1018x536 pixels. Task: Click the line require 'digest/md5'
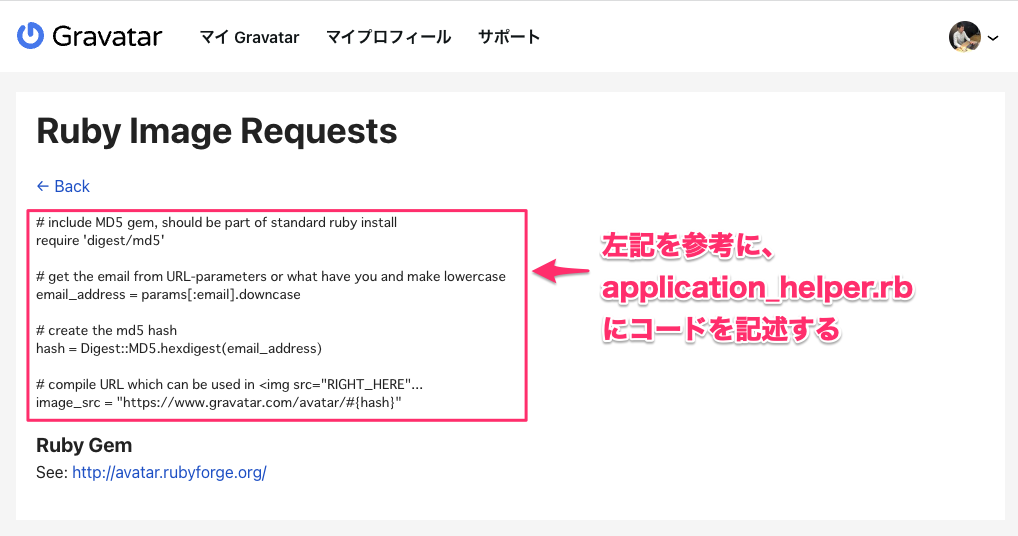(100, 240)
